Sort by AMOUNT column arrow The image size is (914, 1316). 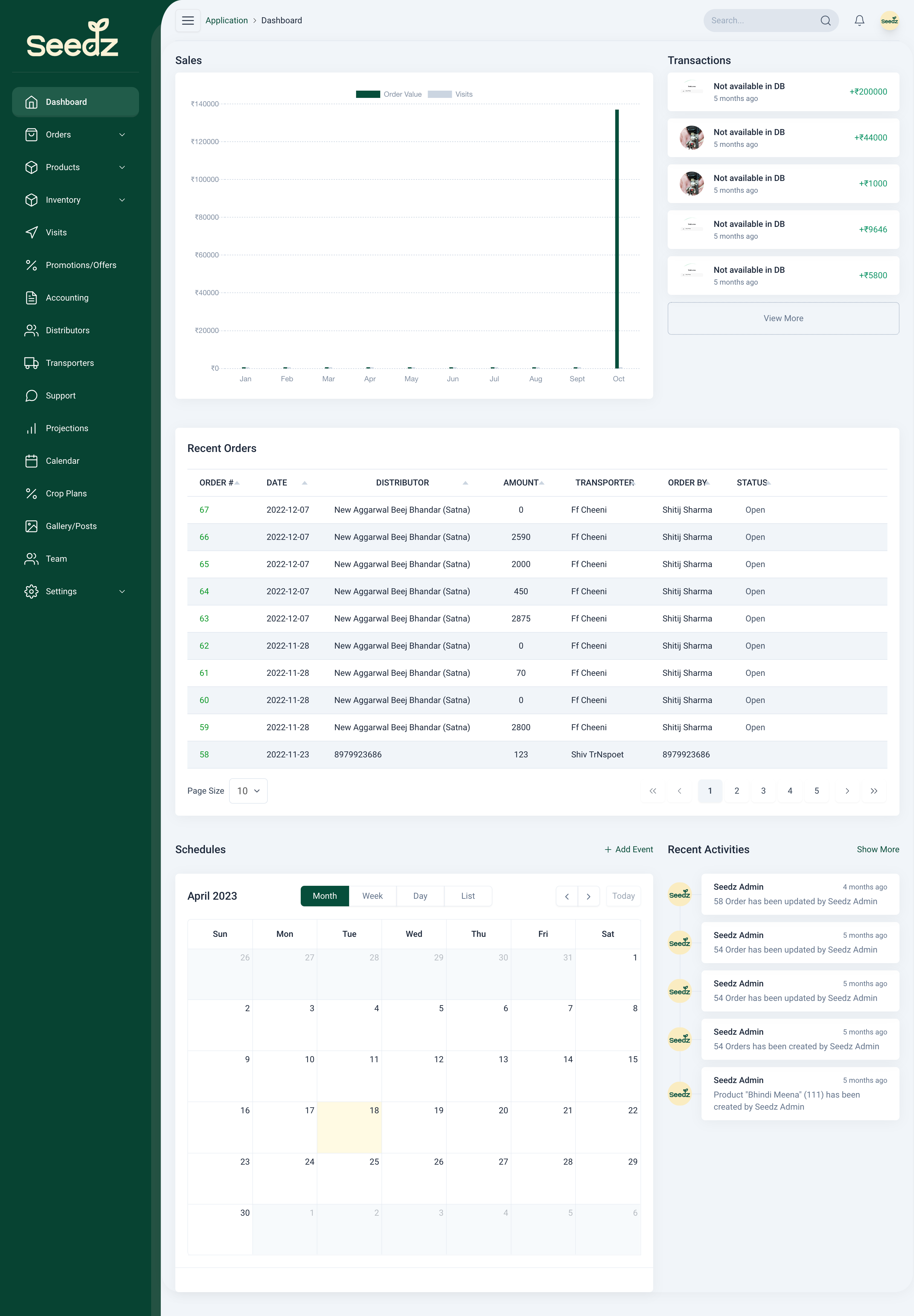point(542,483)
